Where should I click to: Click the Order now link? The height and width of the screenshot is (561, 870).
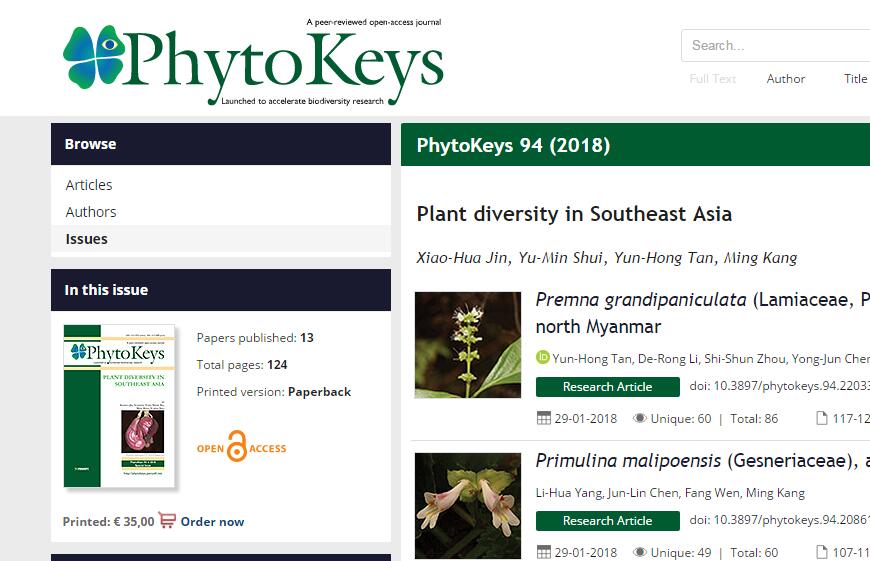pyautogui.click(x=212, y=521)
